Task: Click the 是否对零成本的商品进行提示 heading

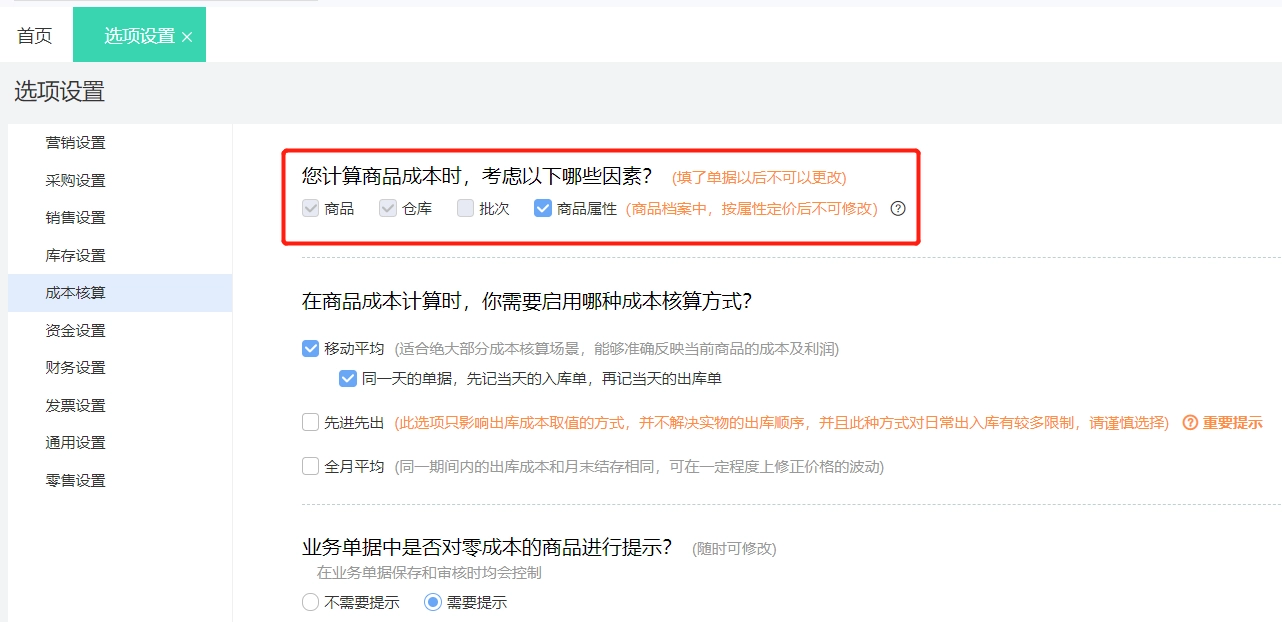Action: (x=487, y=547)
